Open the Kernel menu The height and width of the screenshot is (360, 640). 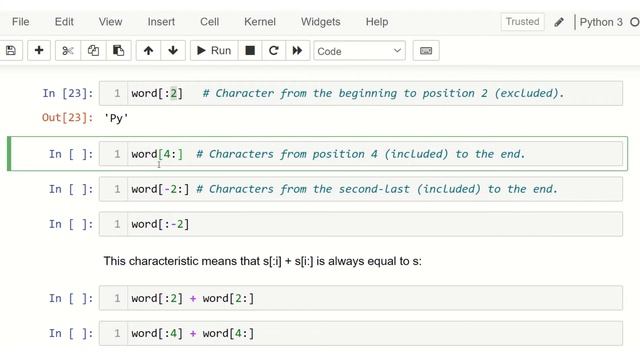click(x=260, y=22)
